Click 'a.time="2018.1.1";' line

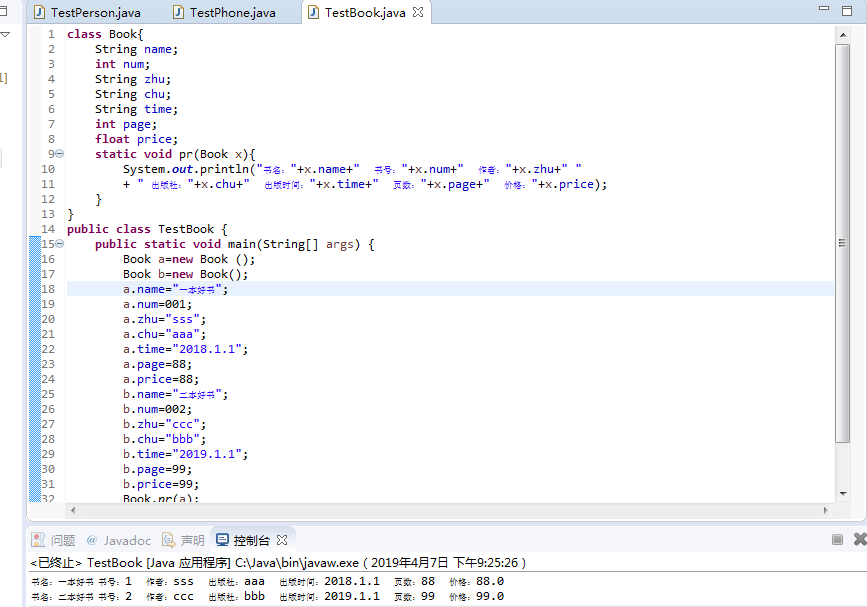coord(185,349)
